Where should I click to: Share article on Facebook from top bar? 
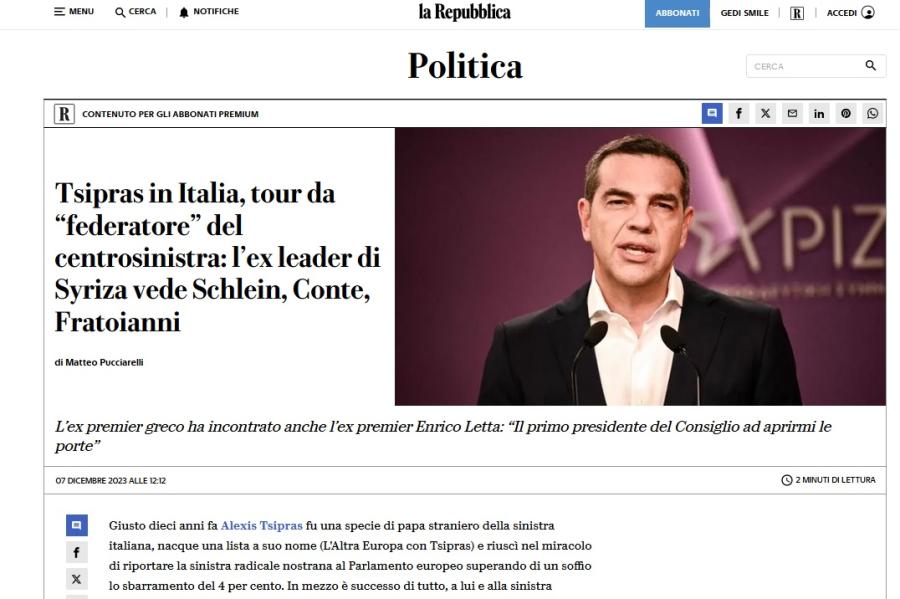[x=739, y=113]
